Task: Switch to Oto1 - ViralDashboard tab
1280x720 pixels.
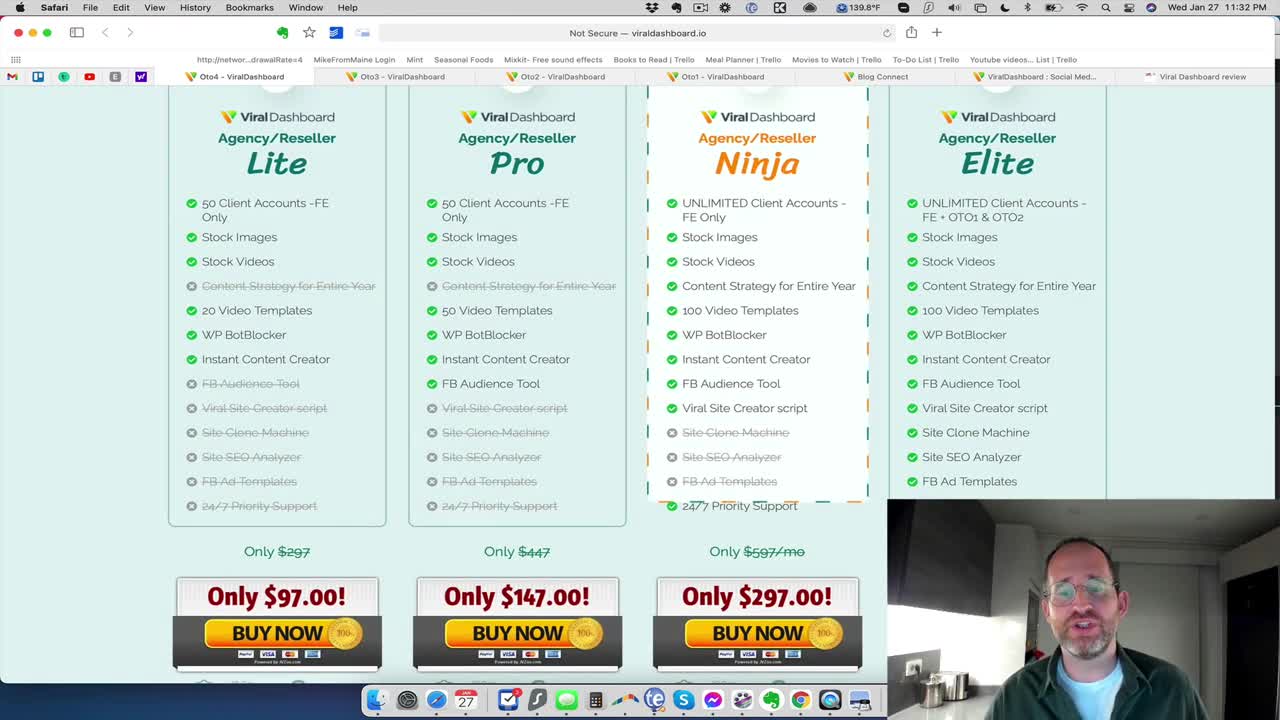Action: click(x=715, y=76)
